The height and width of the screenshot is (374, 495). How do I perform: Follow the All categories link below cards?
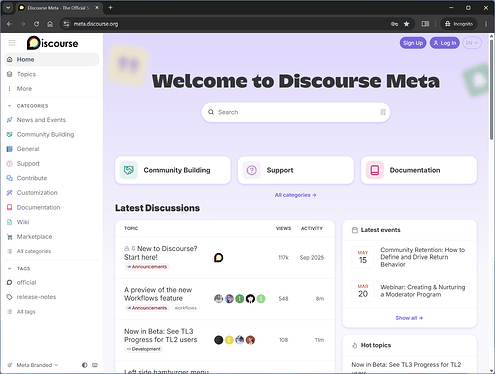point(296,195)
